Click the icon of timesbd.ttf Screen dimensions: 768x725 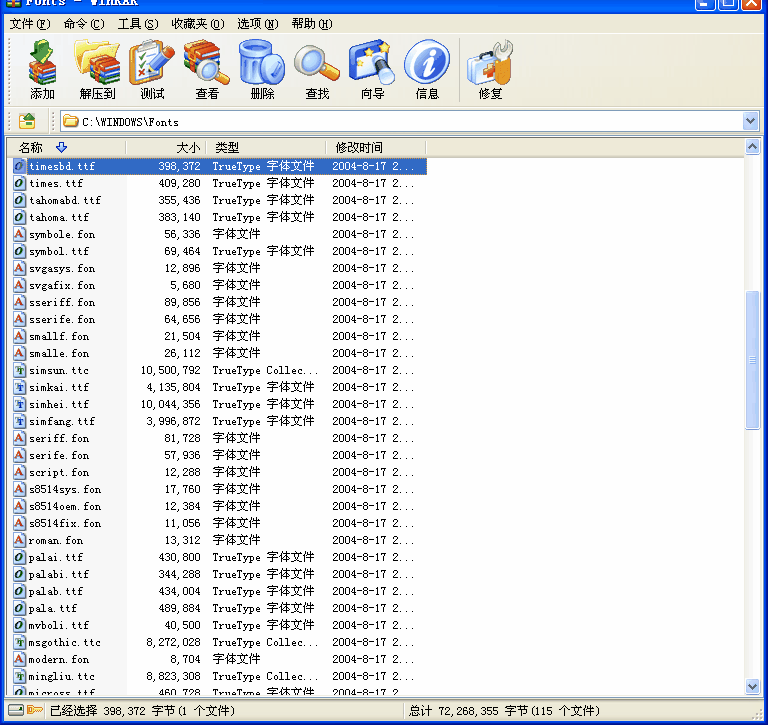pos(19,166)
